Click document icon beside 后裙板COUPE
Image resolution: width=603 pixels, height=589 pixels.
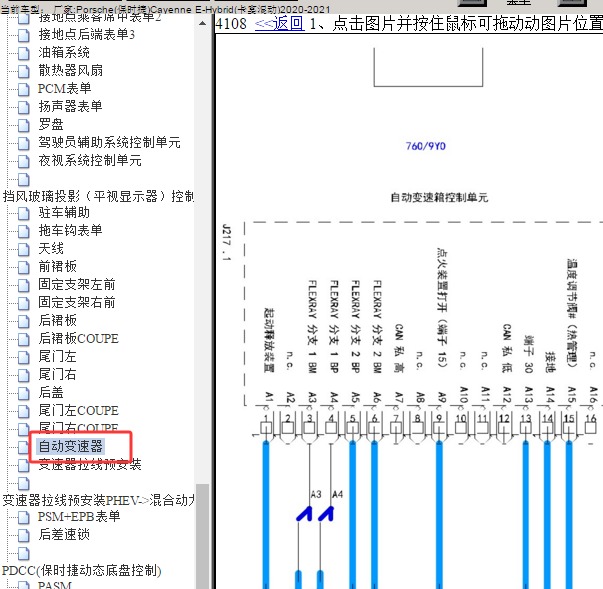click(x=23, y=339)
